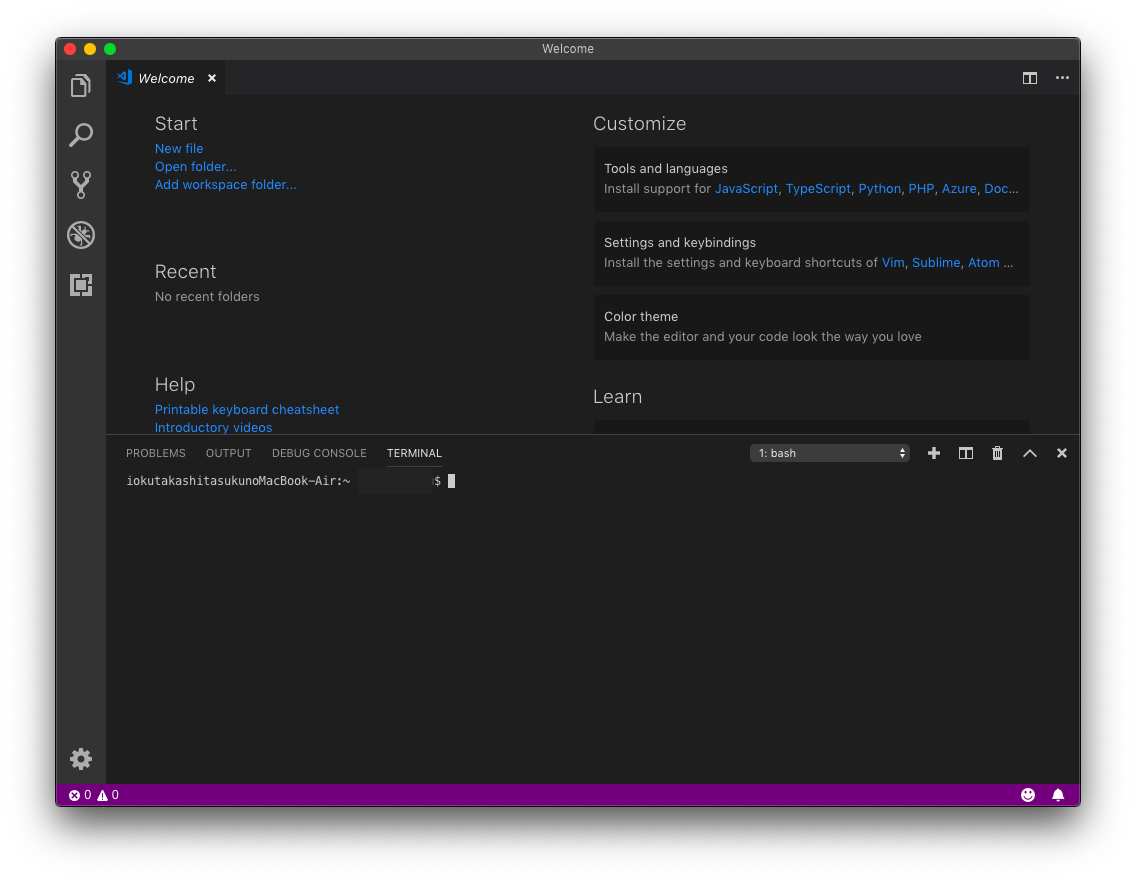The image size is (1136, 880).
Task: Select the Search icon in activity bar
Action: pyautogui.click(x=81, y=135)
